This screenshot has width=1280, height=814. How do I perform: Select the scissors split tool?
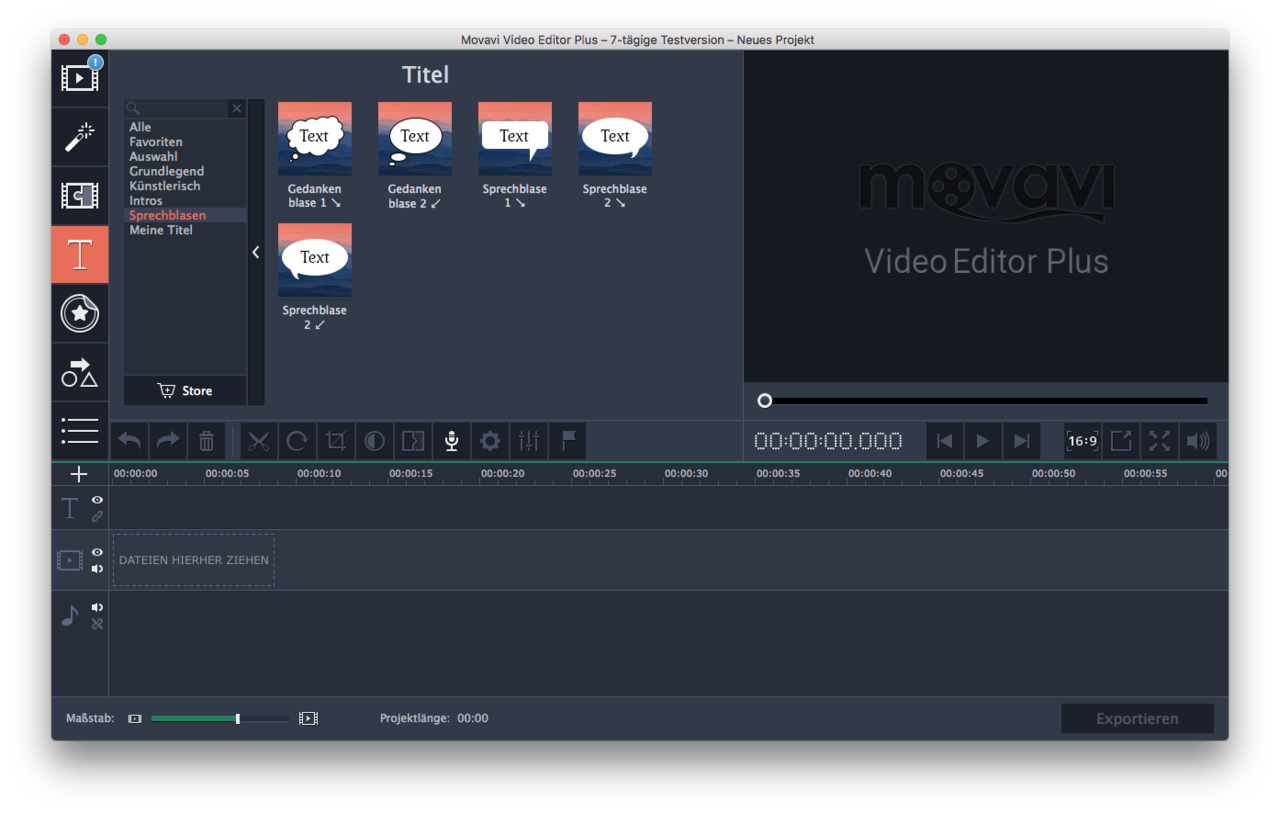click(259, 441)
